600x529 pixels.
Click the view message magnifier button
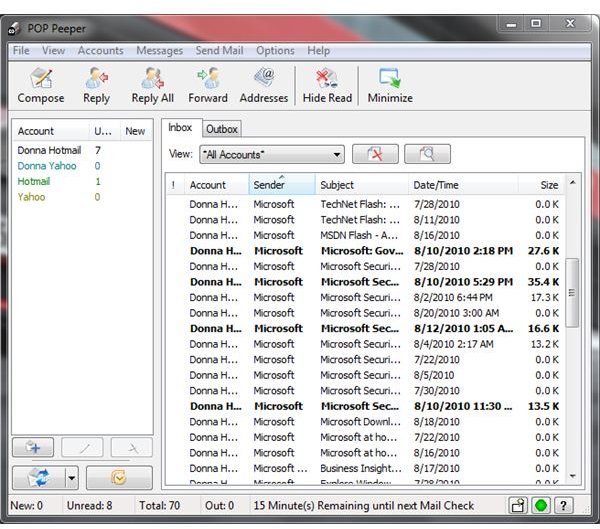[x=427, y=154]
